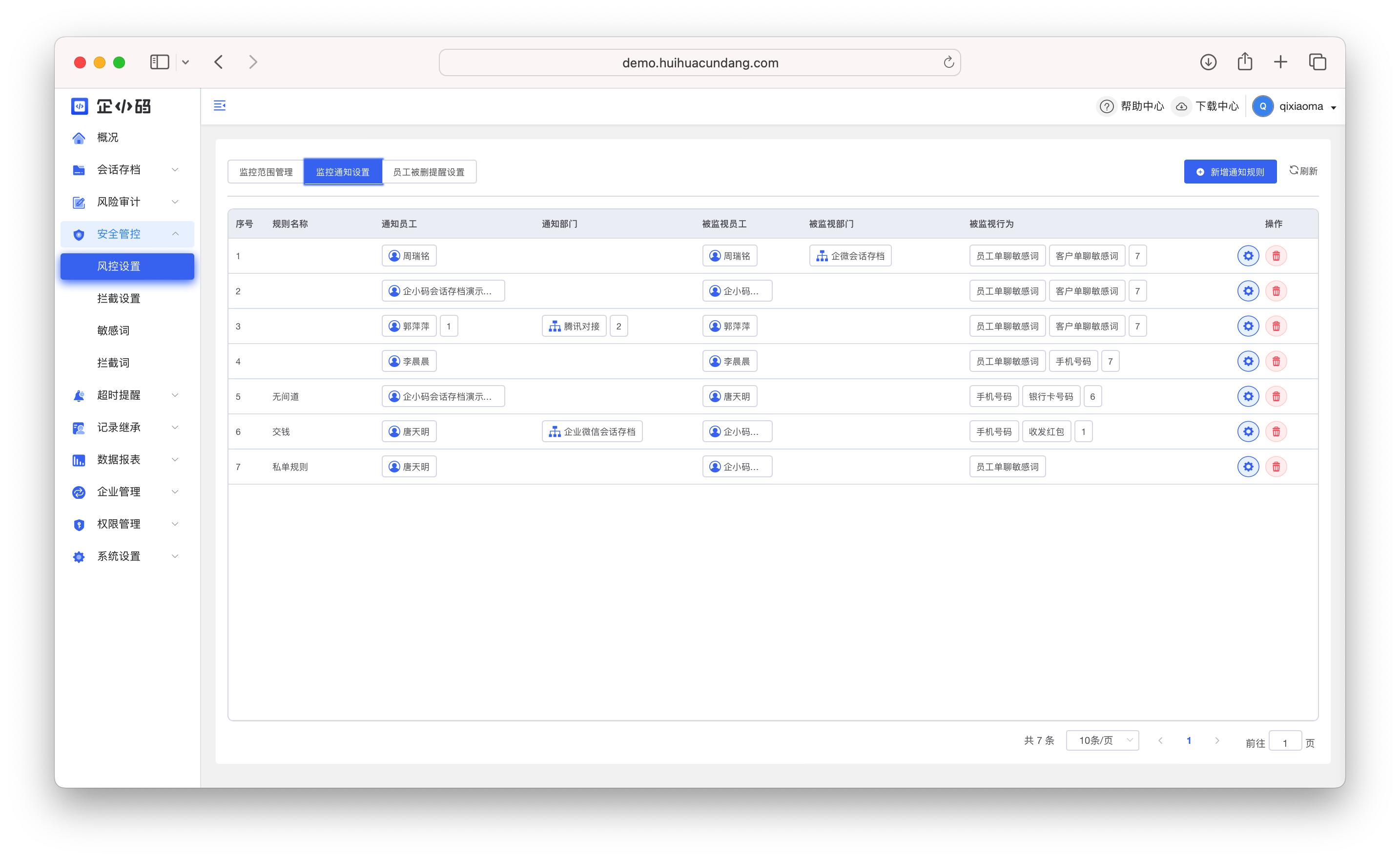Go to next page arrow
The width and height of the screenshot is (1400, 860).
point(1217,740)
